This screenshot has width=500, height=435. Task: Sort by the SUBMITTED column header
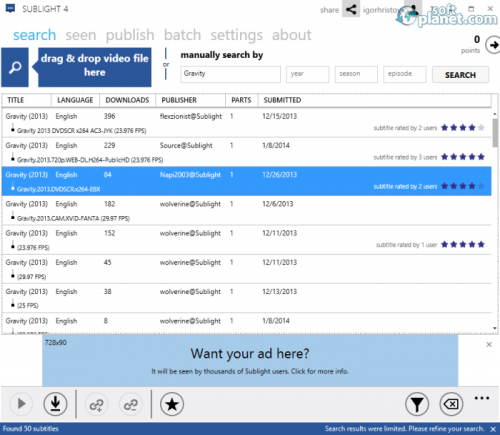[x=374, y=100]
